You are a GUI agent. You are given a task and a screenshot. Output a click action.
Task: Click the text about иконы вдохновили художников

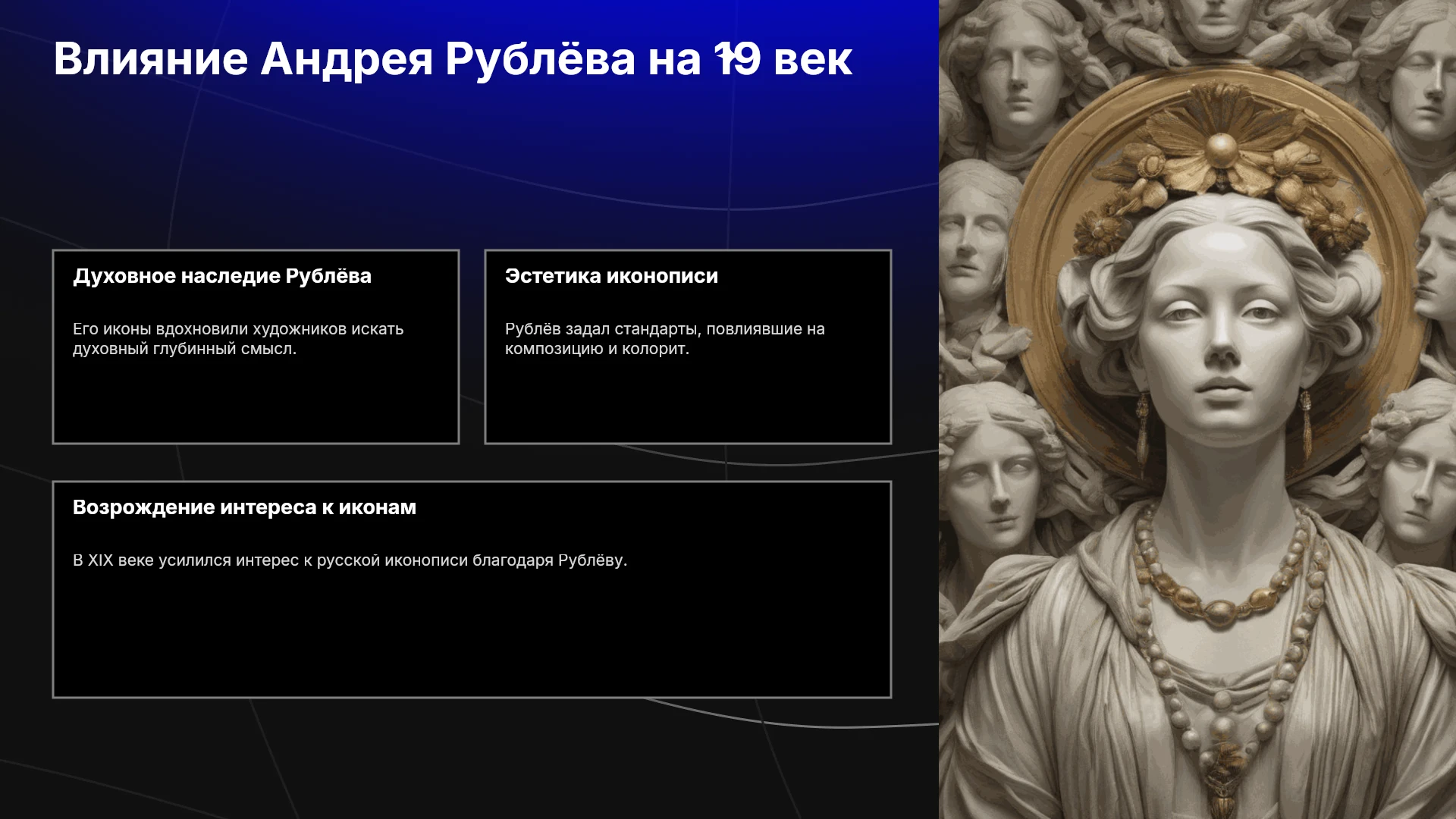click(238, 339)
